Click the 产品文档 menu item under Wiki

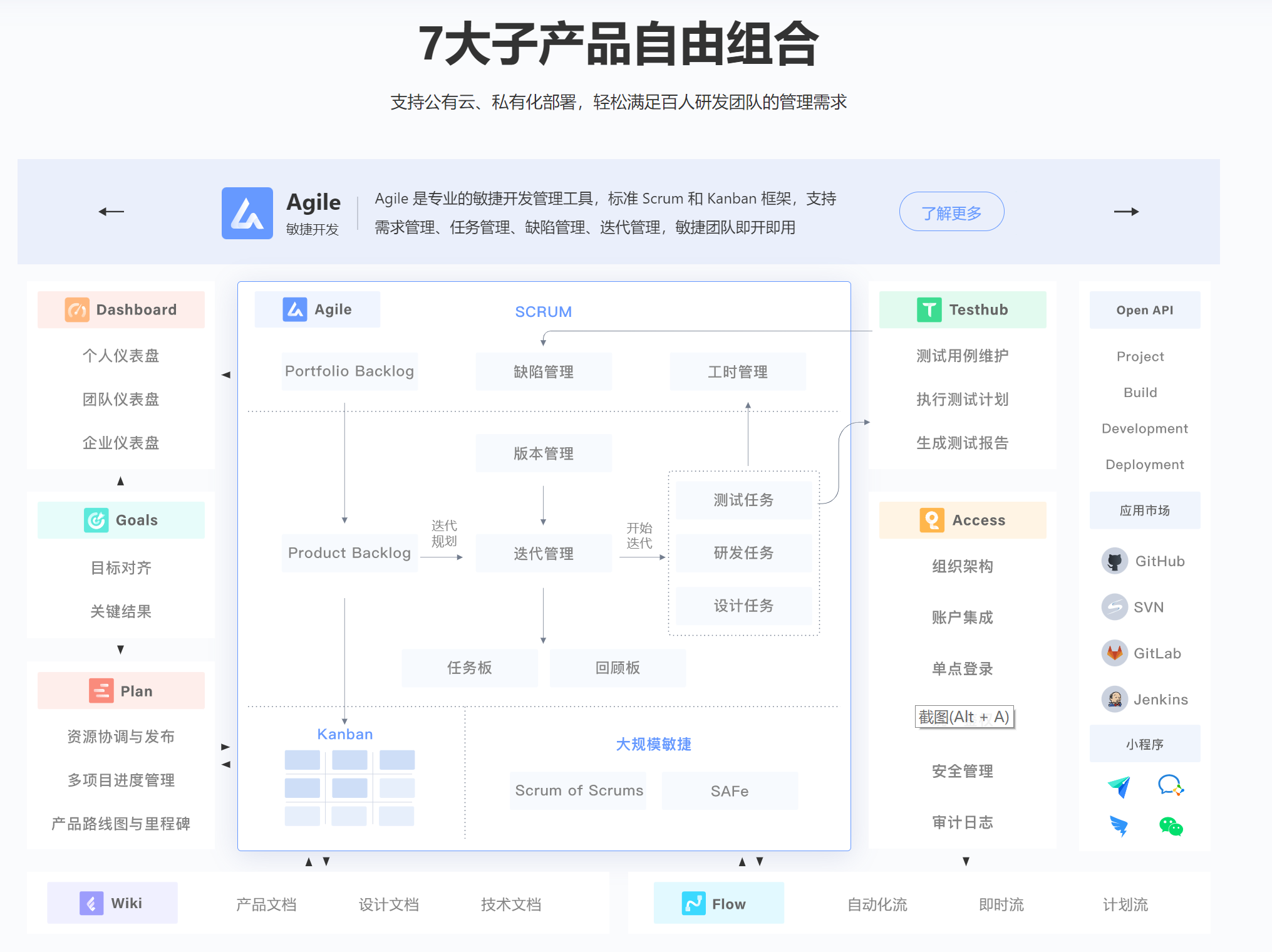(x=267, y=904)
